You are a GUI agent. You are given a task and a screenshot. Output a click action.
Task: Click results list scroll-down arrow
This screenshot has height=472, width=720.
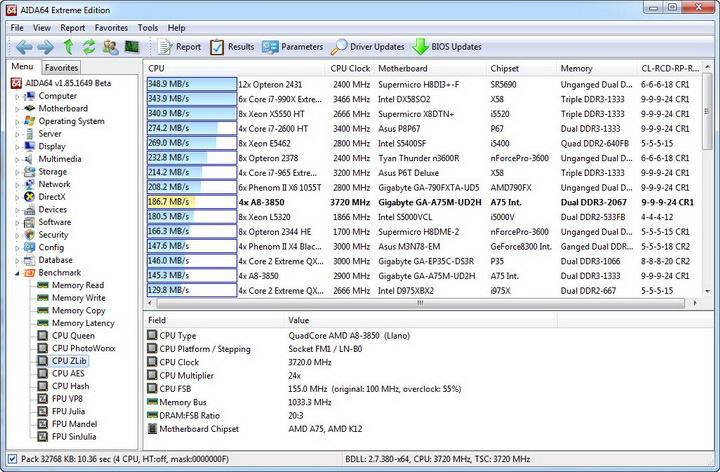click(x=707, y=291)
